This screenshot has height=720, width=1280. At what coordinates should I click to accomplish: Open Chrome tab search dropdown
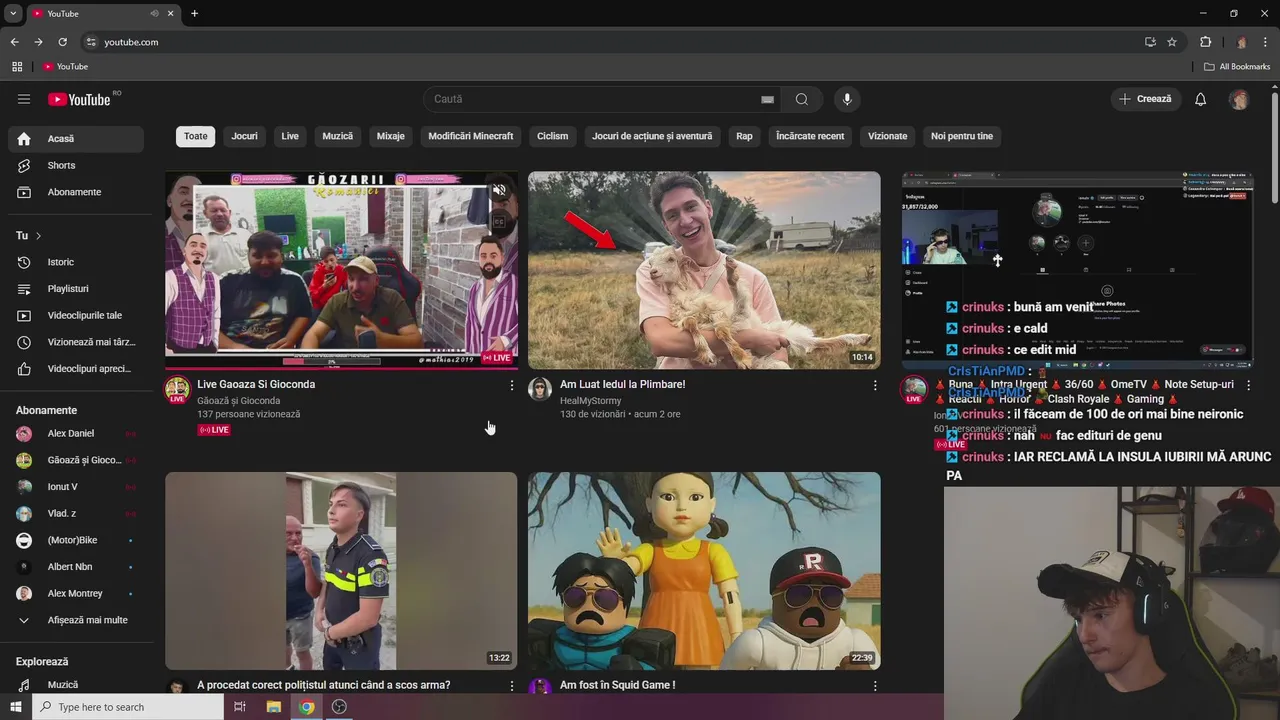click(13, 14)
